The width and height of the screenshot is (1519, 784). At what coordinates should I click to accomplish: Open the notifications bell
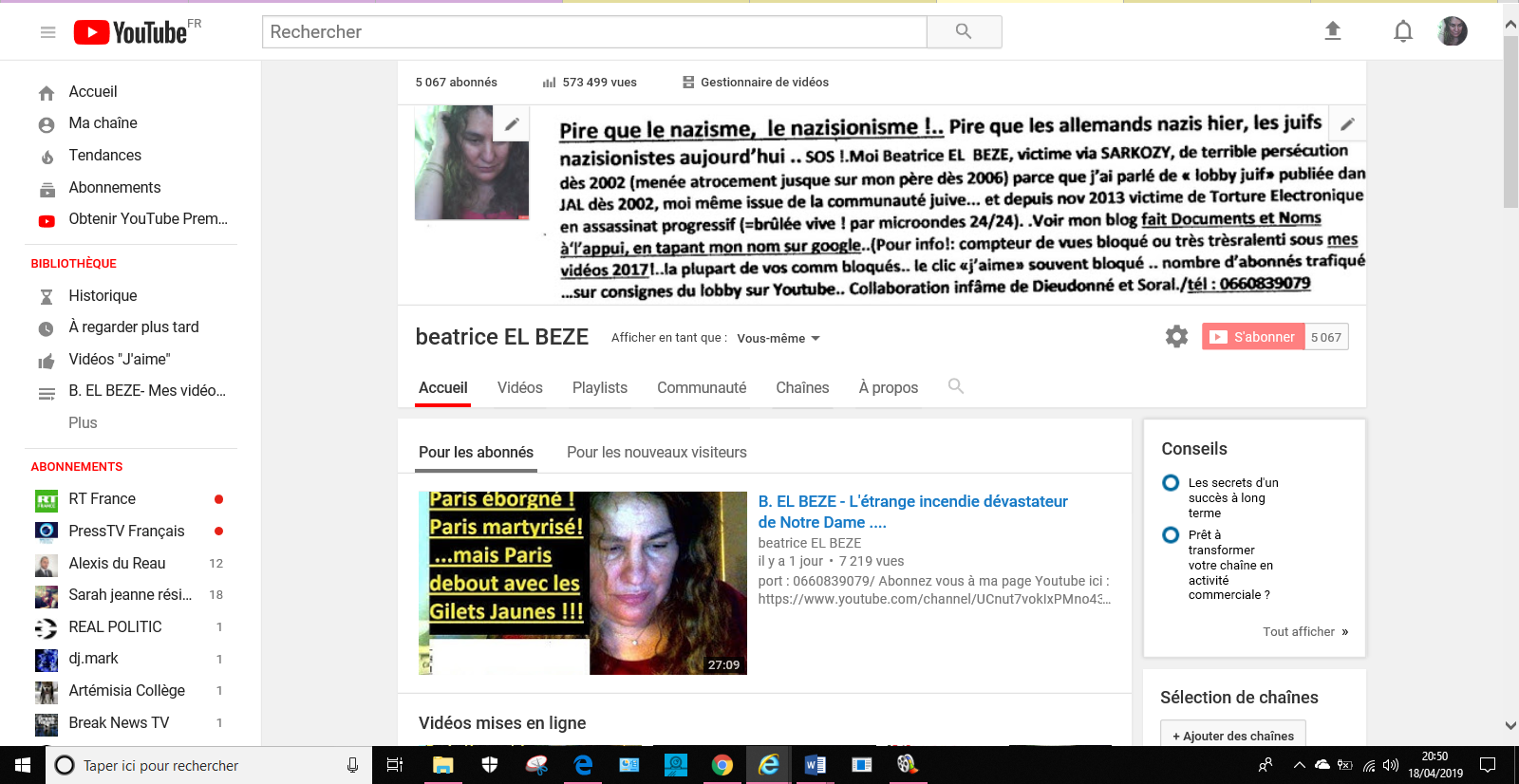coord(1403,31)
